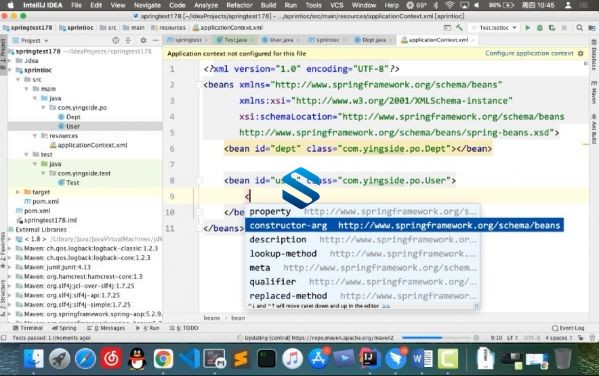599x376 pixels.
Task: Start debugging with the bug icon
Action: pyautogui.click(x=540, y=28)
